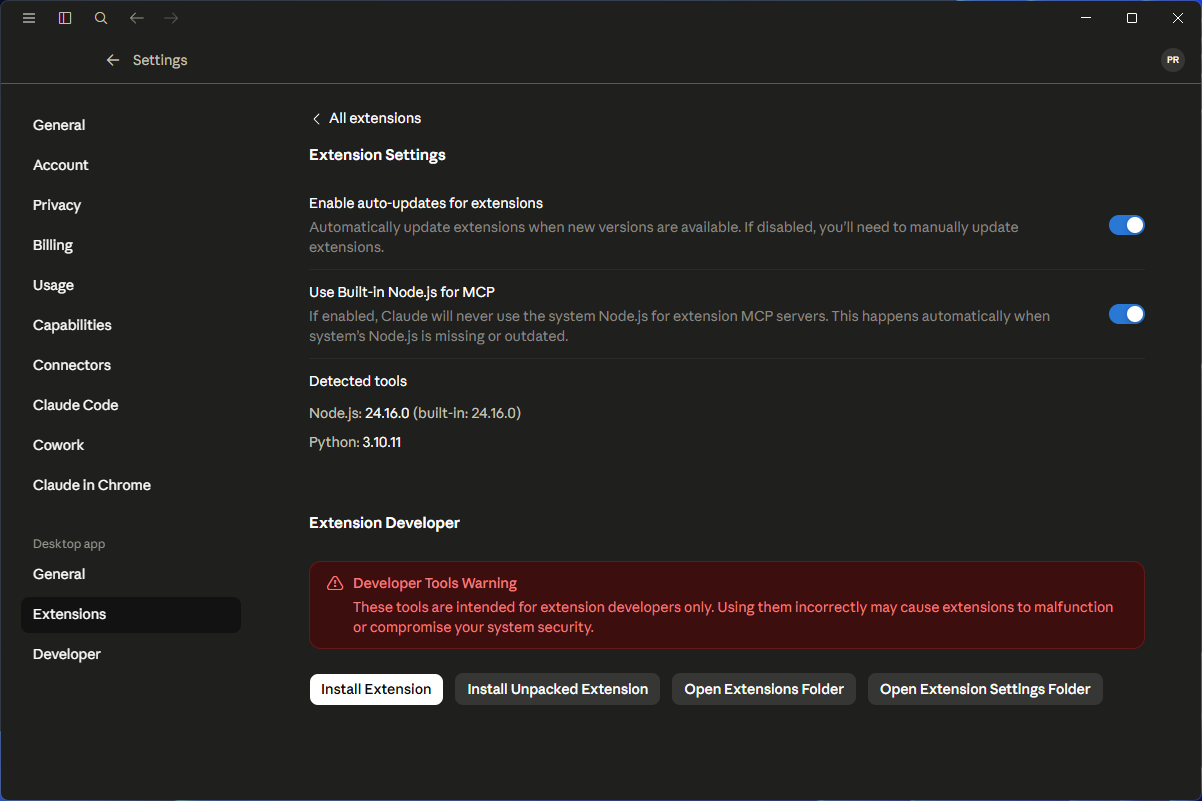Go to Privacy settings
Viewport: 1202px width, 801px height.
[131, 205]
